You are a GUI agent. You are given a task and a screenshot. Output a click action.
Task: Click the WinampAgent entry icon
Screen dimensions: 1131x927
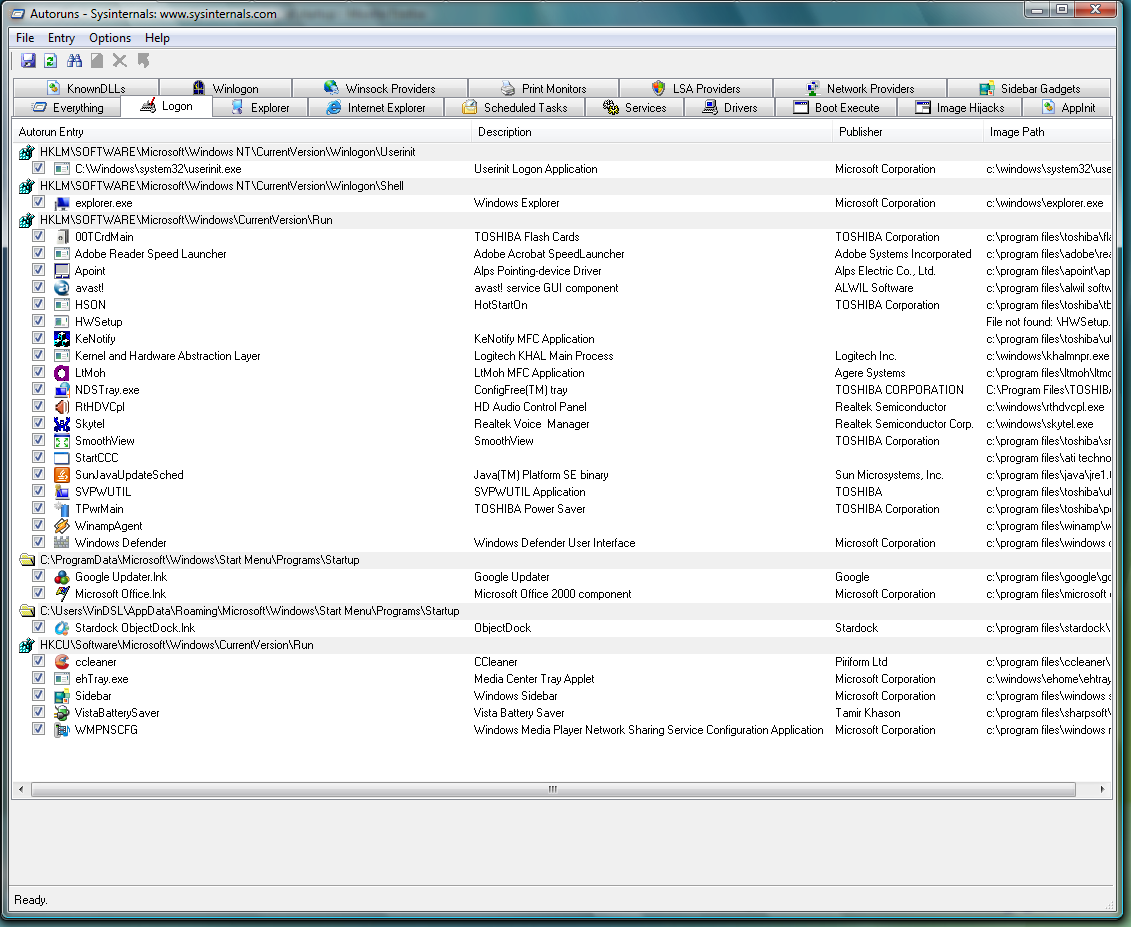click(x=61, y=526)
